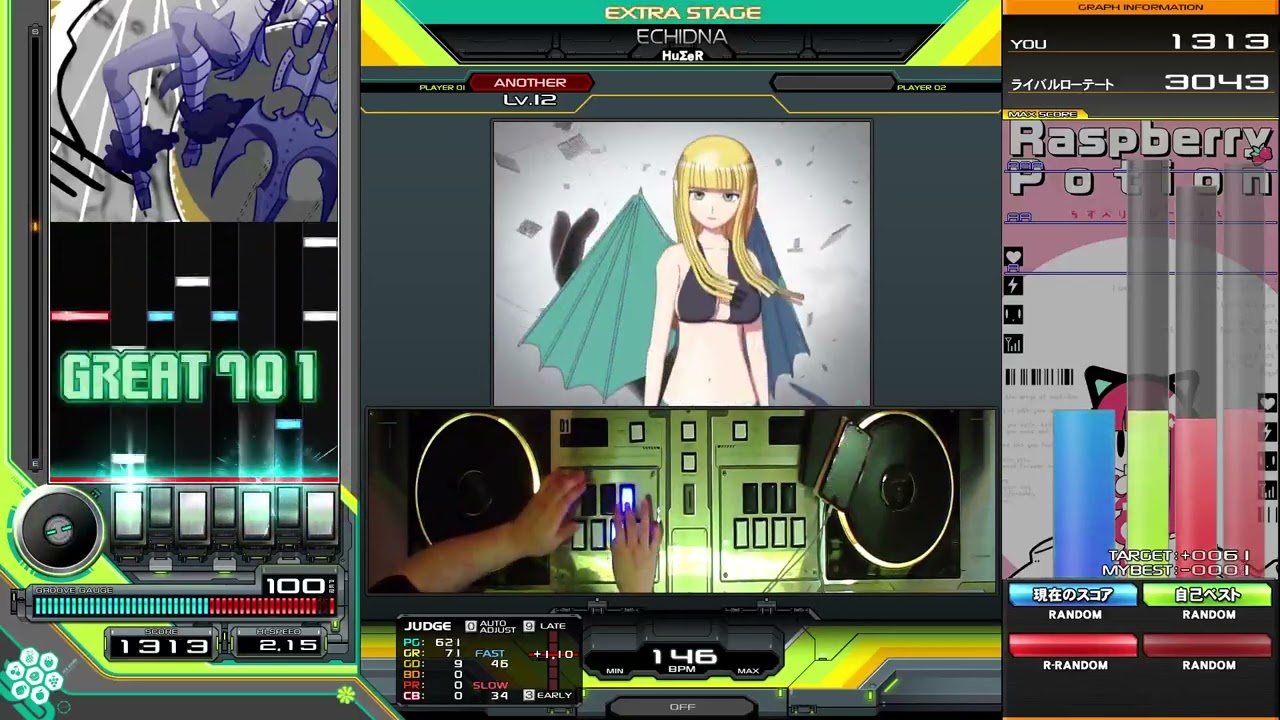Click the artist name HuΣeR
The height and width of the screenshot is (720, 1280).
(x=682, y=56)
